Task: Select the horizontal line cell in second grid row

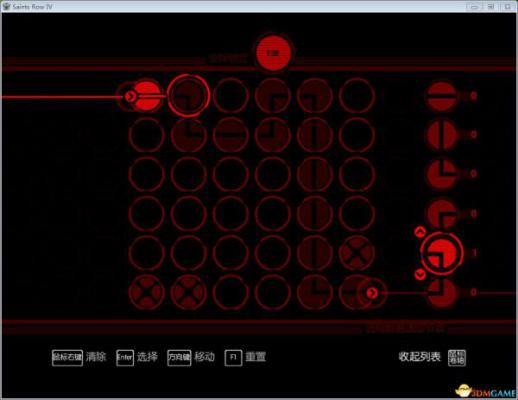Action: pyautogui.click(x=231, y=135)
